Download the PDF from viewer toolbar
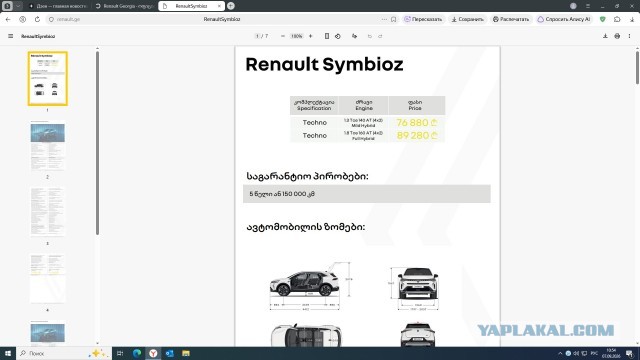 605,36
